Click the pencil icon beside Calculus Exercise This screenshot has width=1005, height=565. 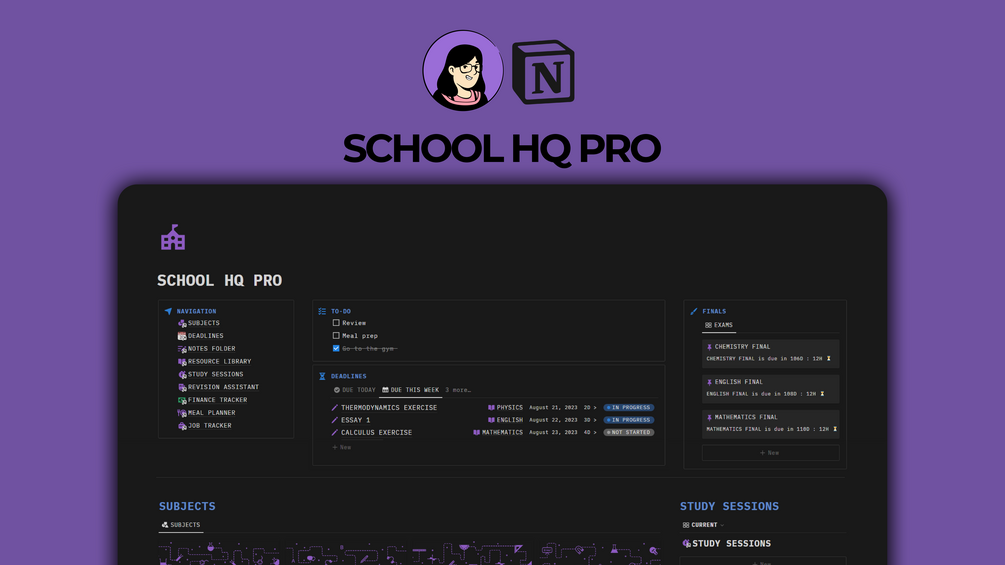[x=335, y=432]
